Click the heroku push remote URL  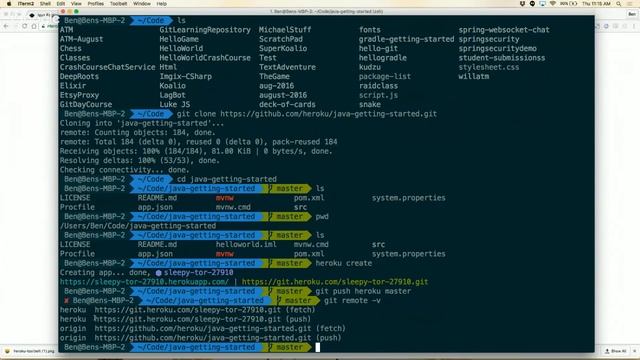click(x=188, y=319)
